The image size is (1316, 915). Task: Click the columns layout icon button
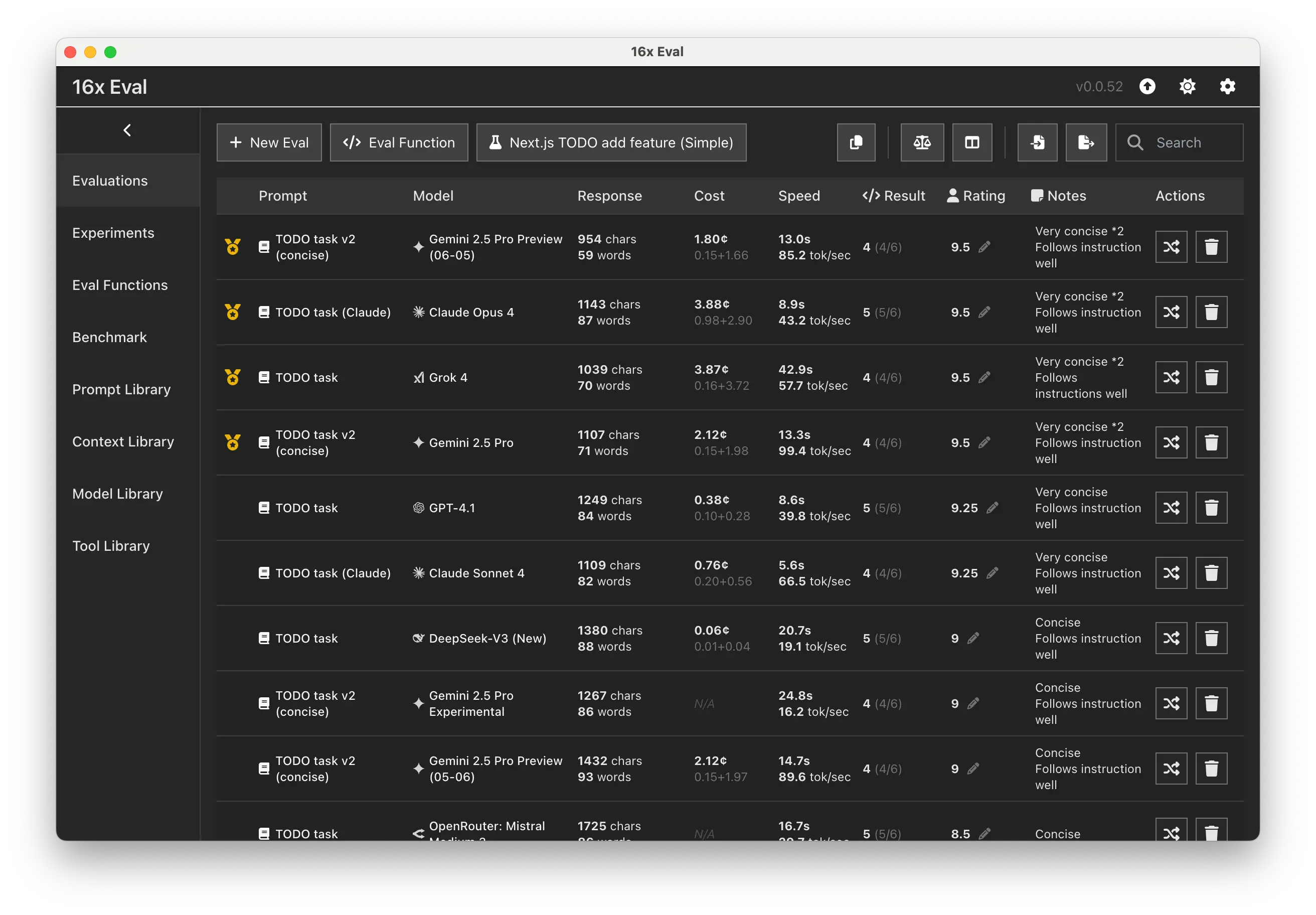pyautogui.click(x=972, y=142)
